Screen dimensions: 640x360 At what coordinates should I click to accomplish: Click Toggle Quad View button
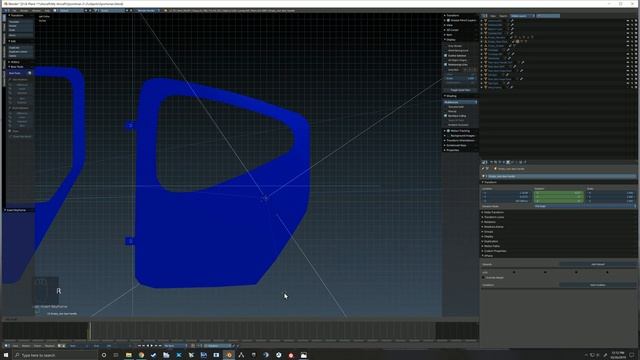point(460,90)
